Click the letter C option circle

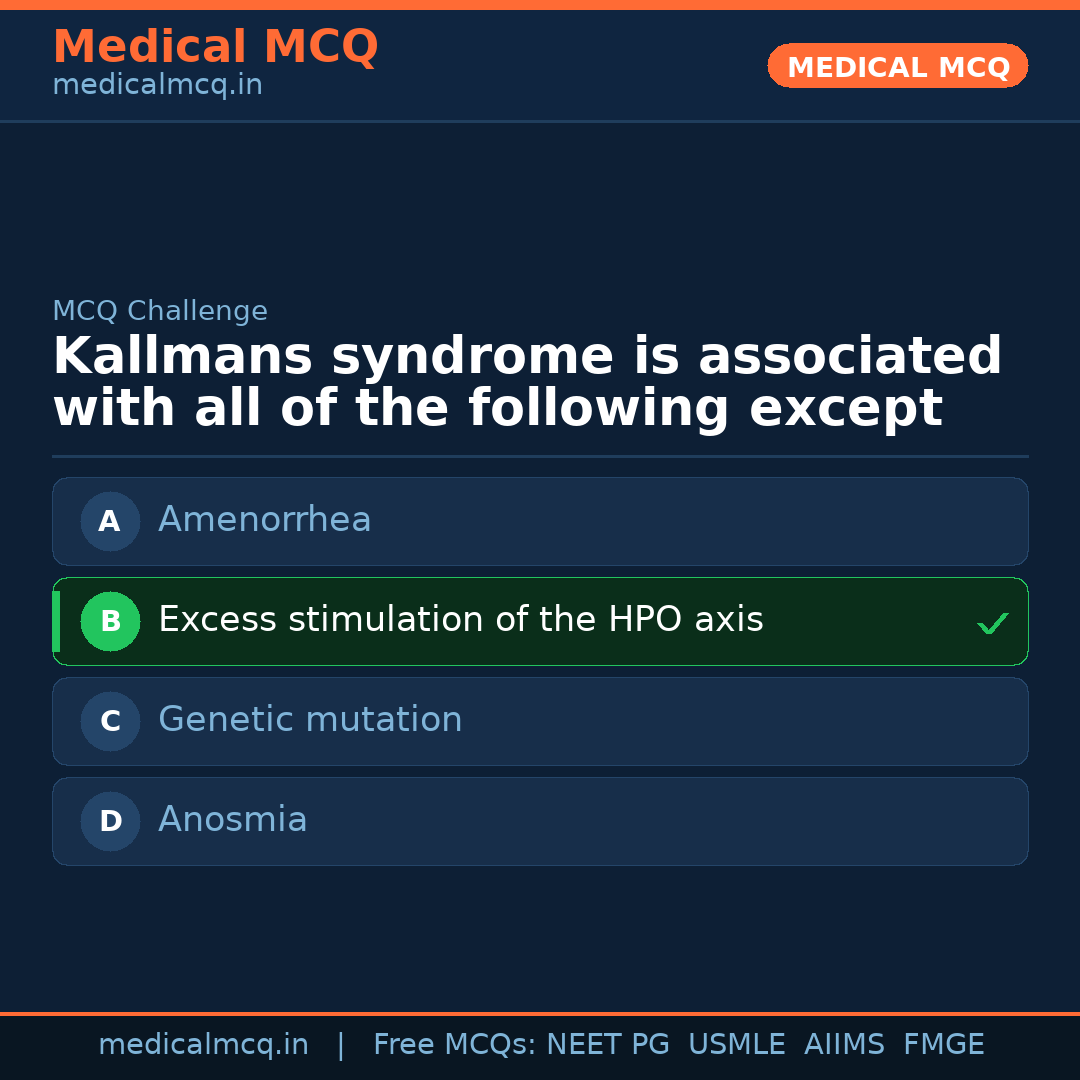110,721
